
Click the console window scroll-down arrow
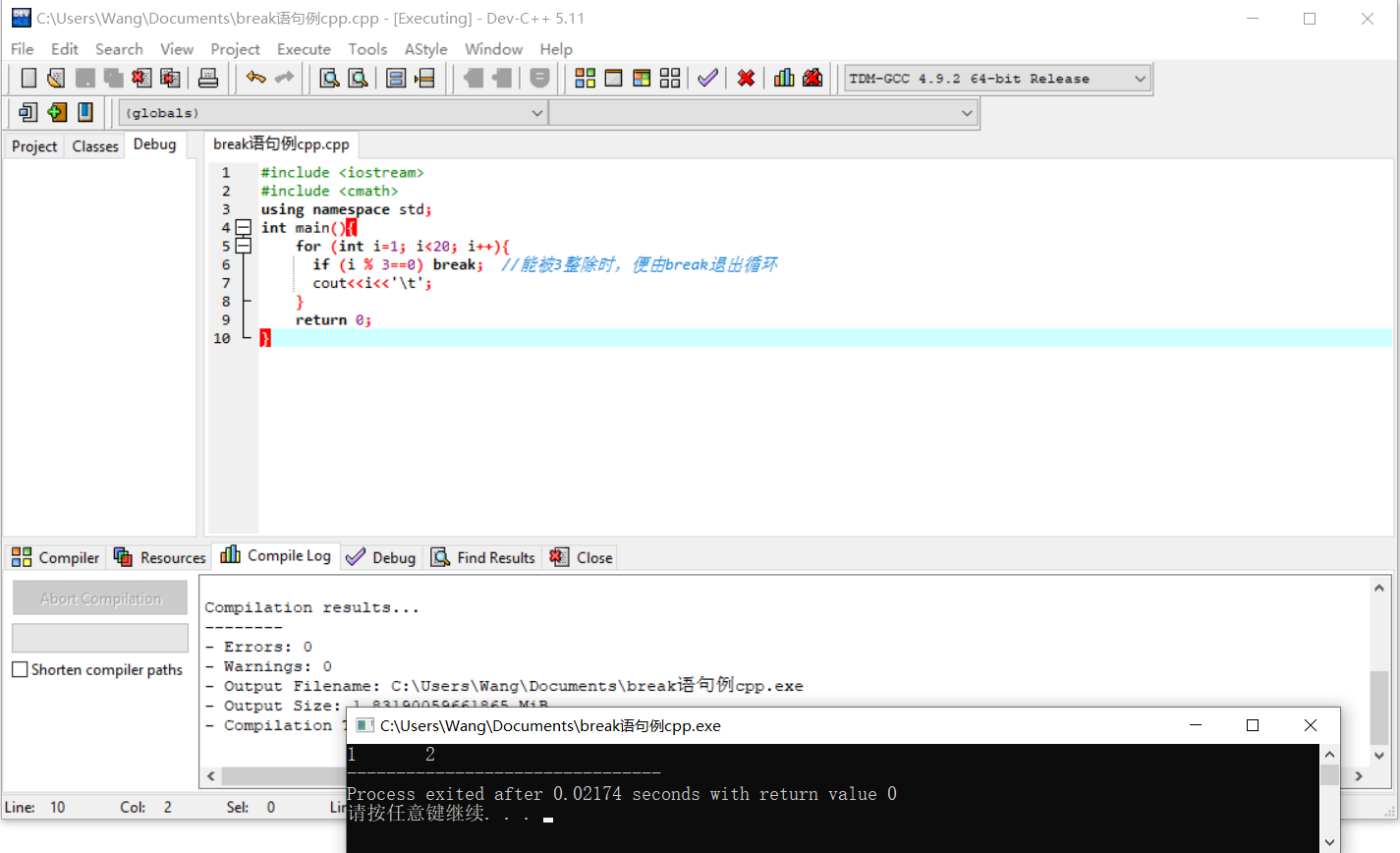1329,841
